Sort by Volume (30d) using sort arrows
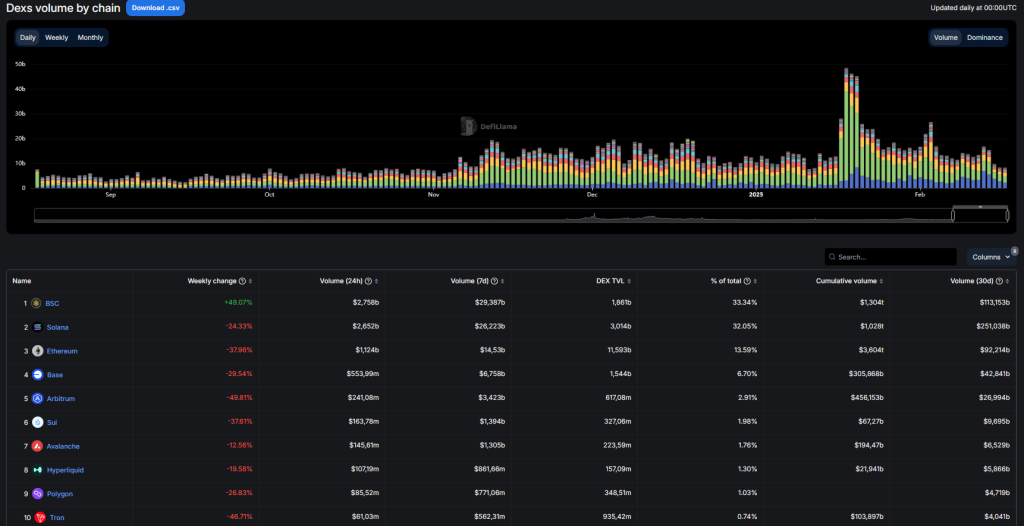The image size is (1024, 526). (1008, 281)
